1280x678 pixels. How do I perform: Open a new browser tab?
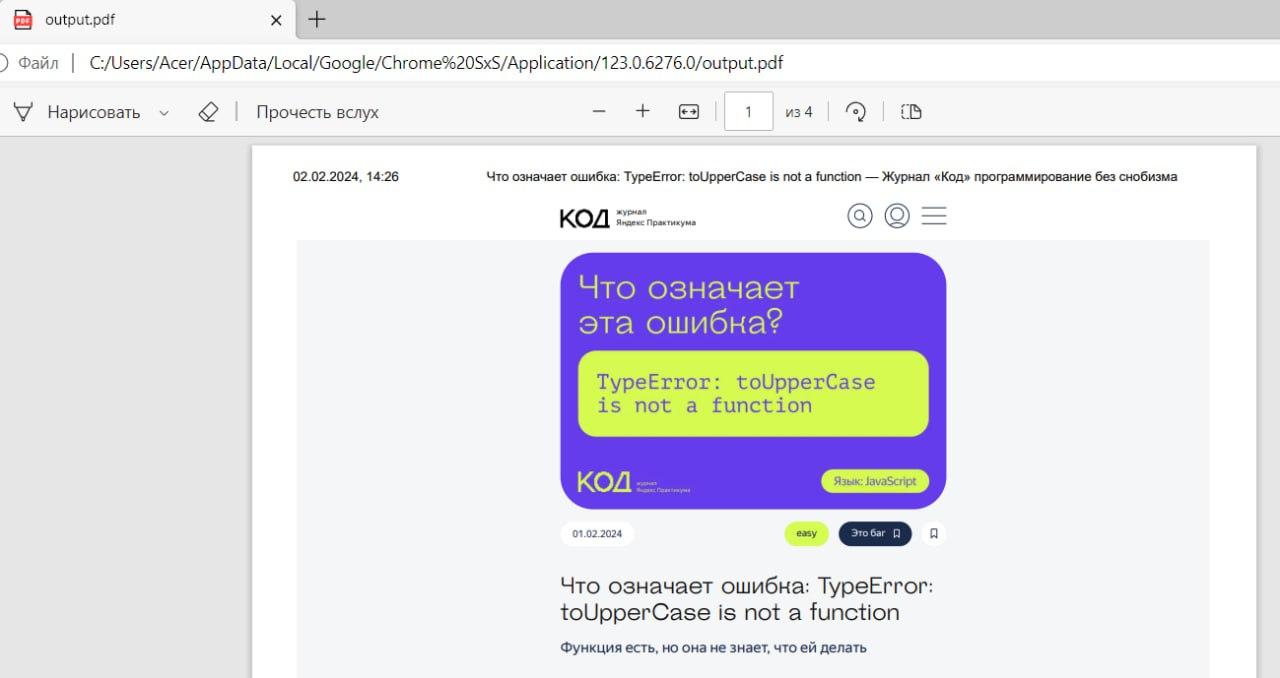pyautogui.click(x=317, y=19)
